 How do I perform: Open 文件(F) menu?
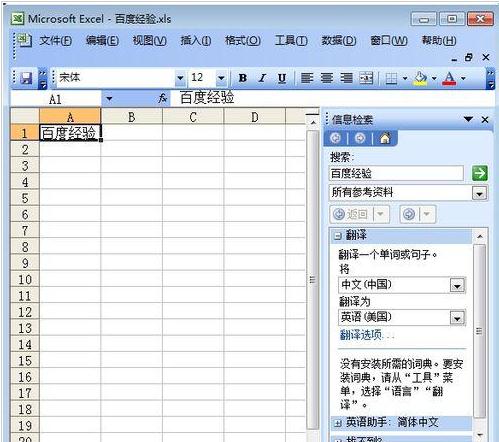click(x=55, y=41)
